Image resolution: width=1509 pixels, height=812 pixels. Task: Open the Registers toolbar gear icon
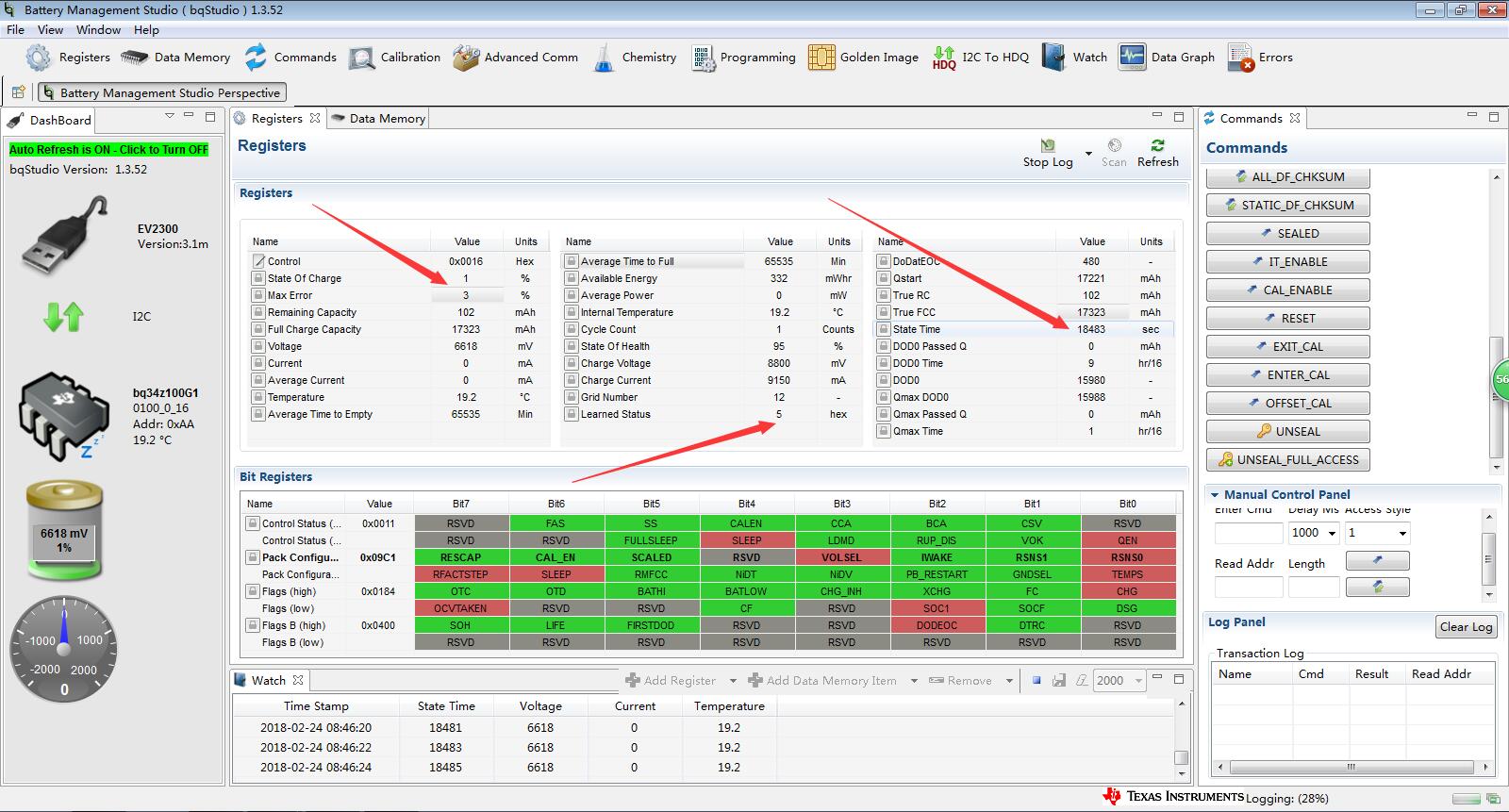coord(38,58)
